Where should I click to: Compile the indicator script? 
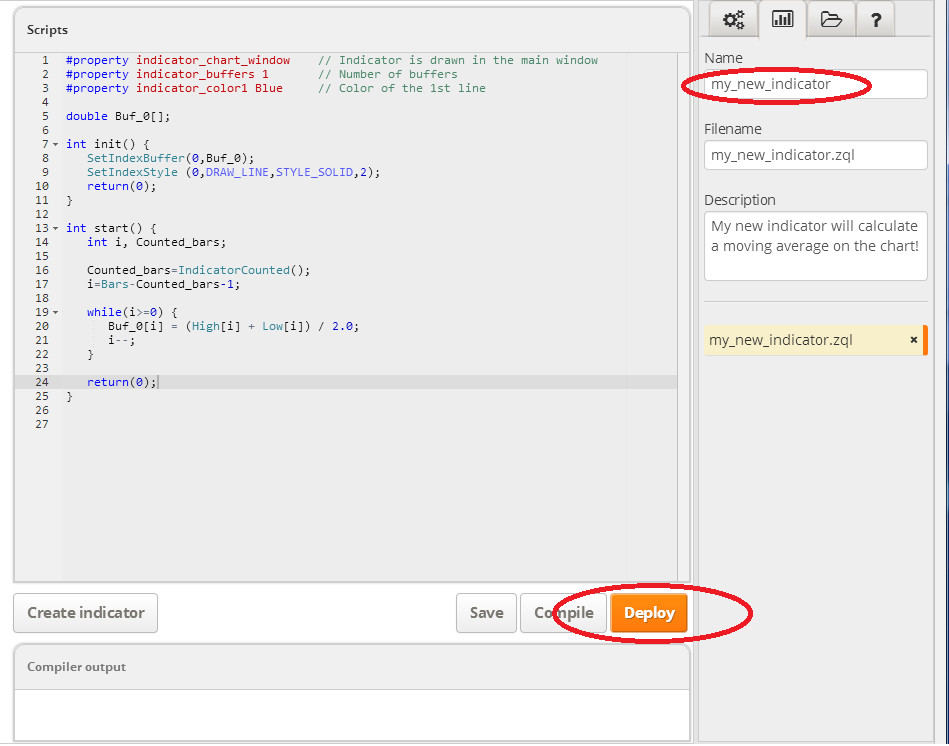(x=564, y=613)
